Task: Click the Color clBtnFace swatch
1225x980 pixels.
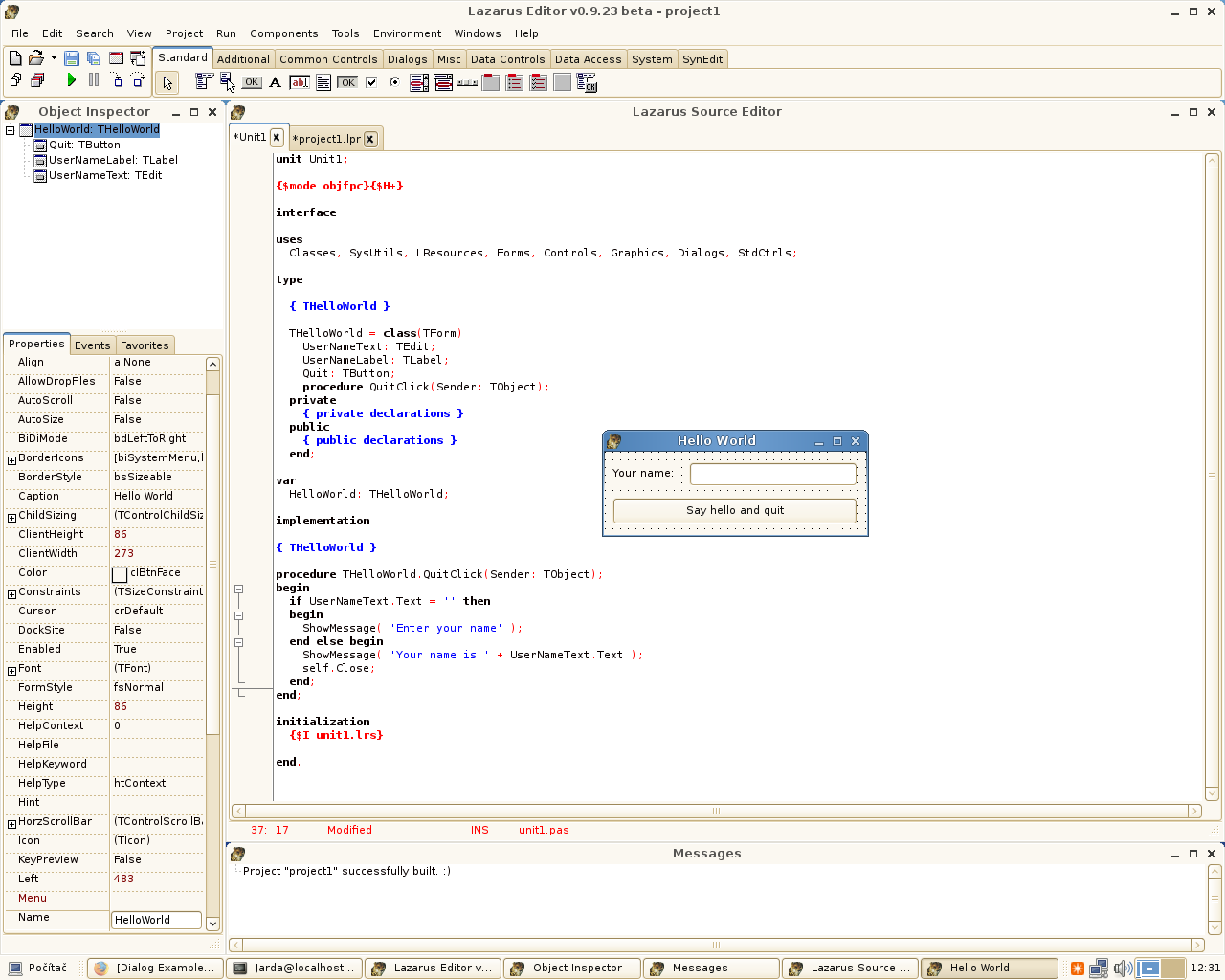Action: [120, 574]
